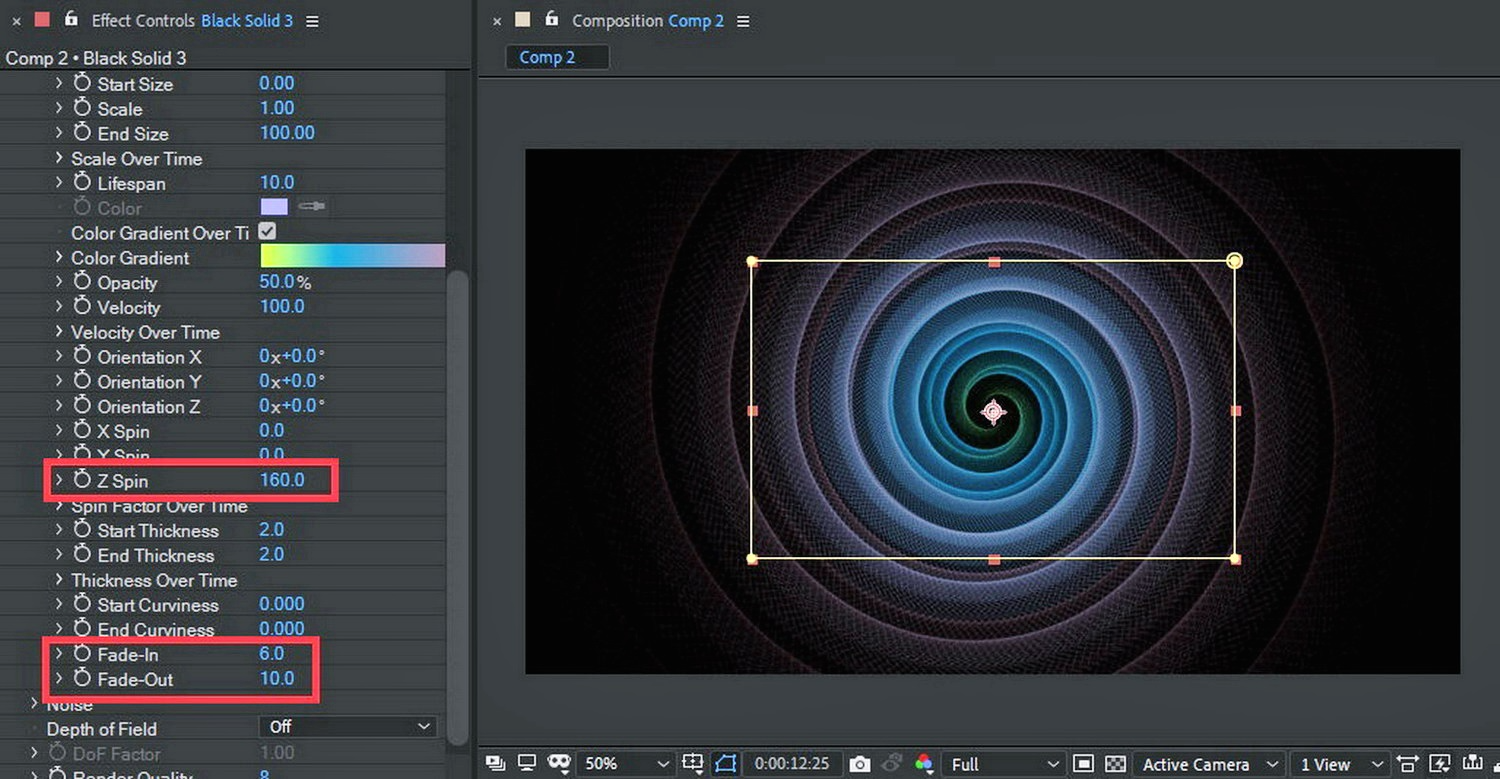Image resolution: width=1500 pixels, height=779 pixels.
Task: Click the lavender Color swatch
Action: point(274,207)
